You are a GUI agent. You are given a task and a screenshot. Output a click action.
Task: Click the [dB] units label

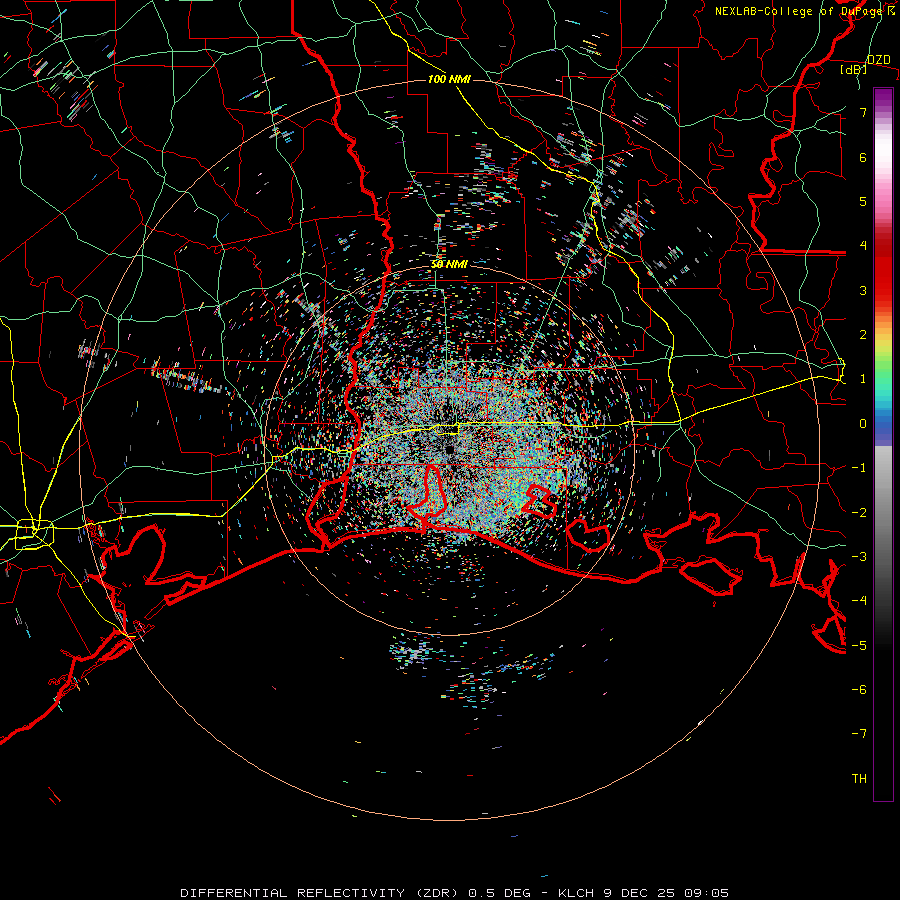pyautogui.click(x=854, y=69)
